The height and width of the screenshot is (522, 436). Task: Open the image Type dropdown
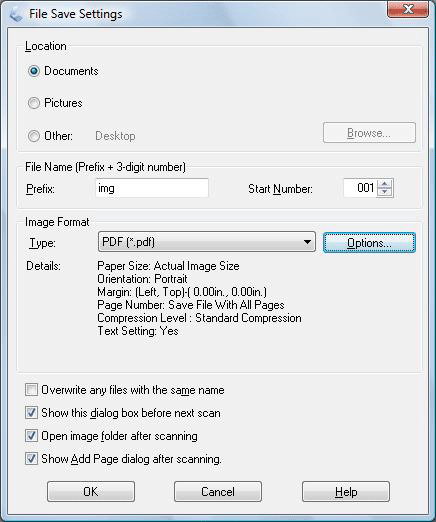[207, 242]
